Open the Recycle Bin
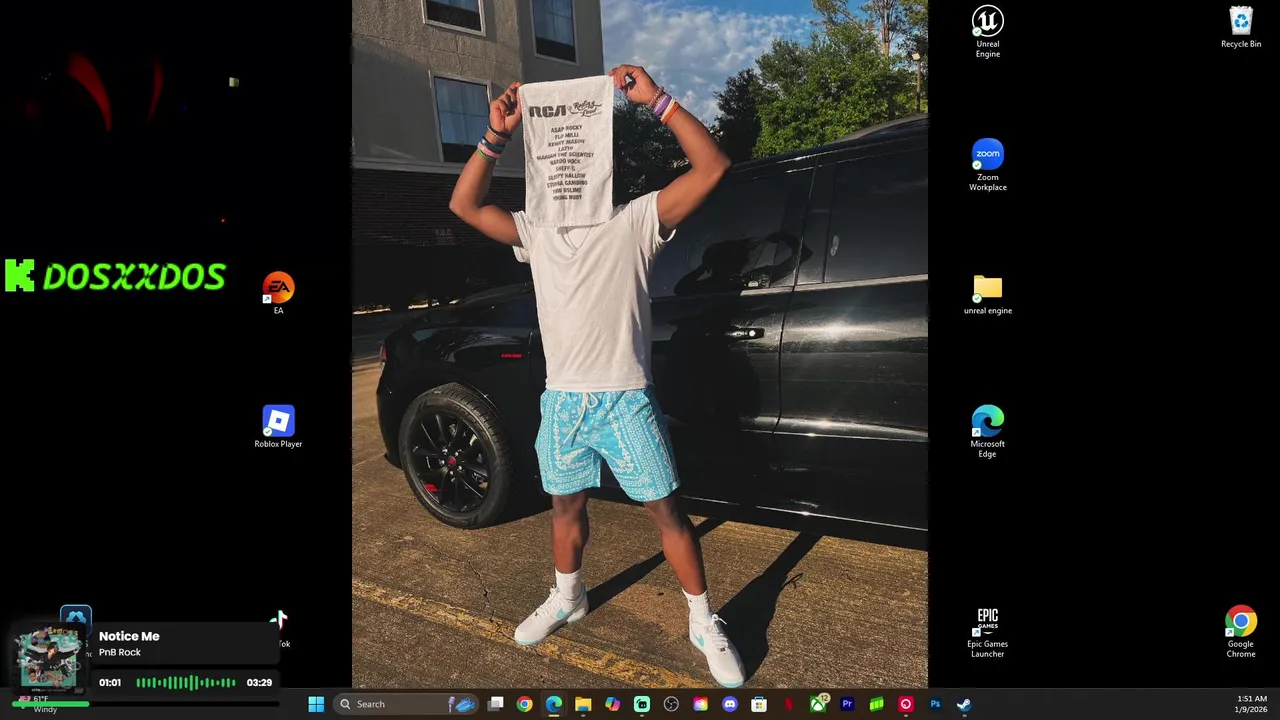The width and height of the screenshot is (1280, 720). [1241, 28]
